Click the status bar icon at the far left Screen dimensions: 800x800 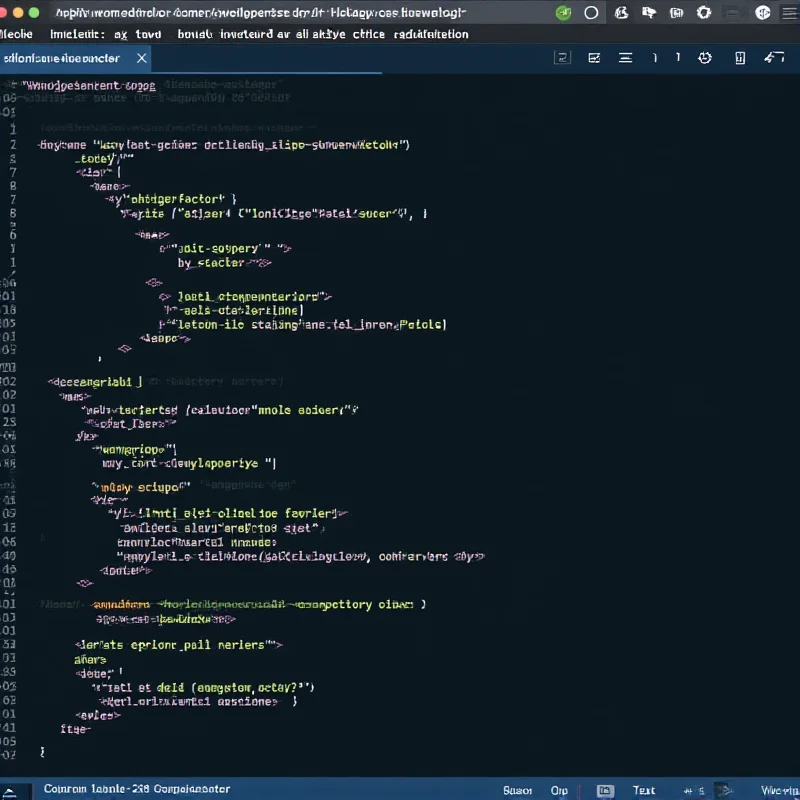9,791
